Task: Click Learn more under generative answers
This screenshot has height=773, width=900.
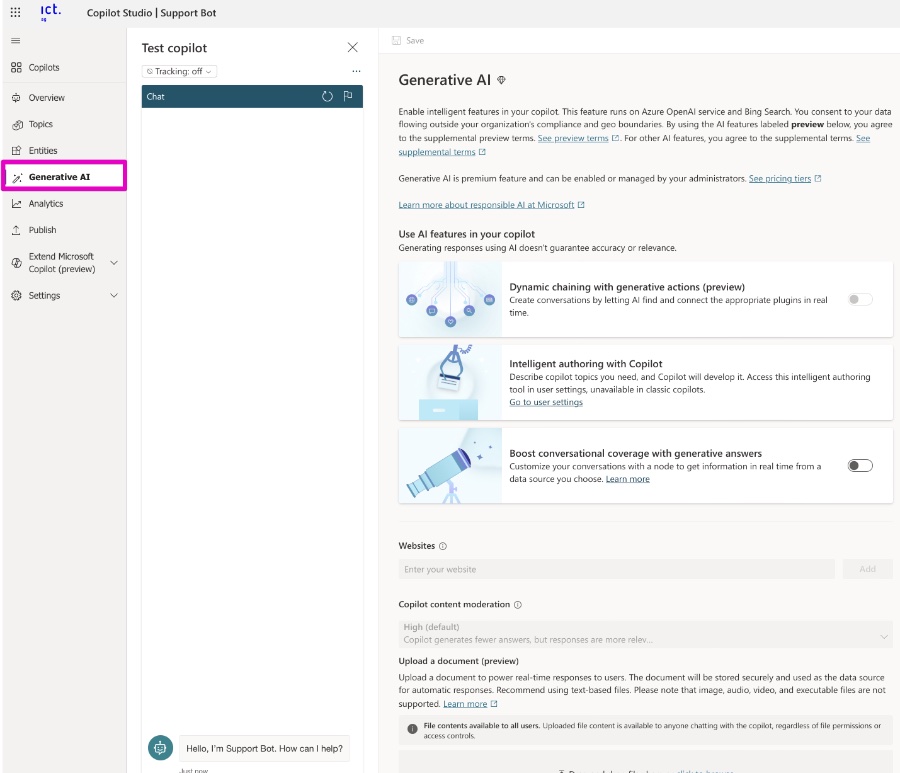Action: pyautogui.click(x=627, y=479)
